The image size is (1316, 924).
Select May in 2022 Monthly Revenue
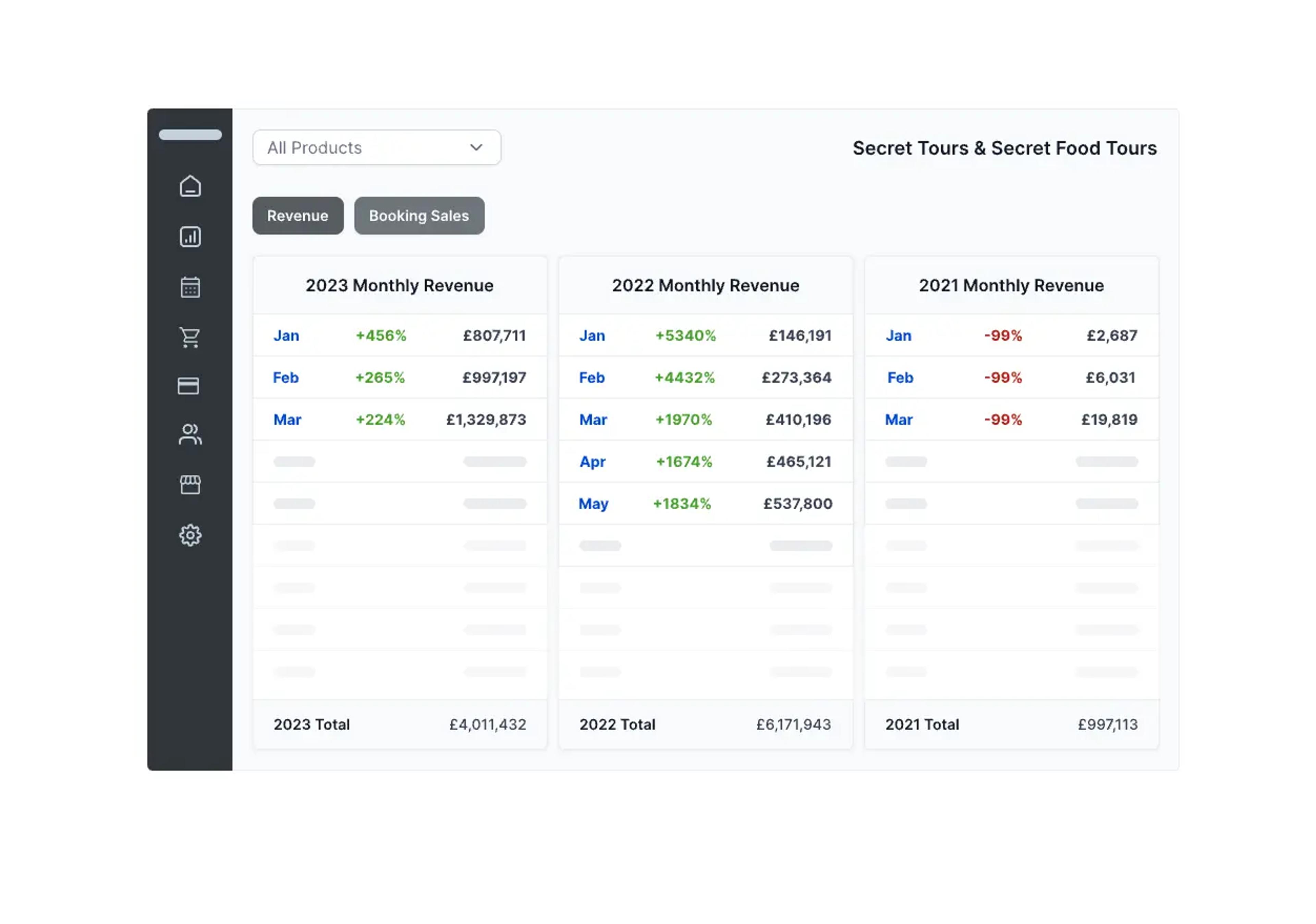(x=593, y=504)
